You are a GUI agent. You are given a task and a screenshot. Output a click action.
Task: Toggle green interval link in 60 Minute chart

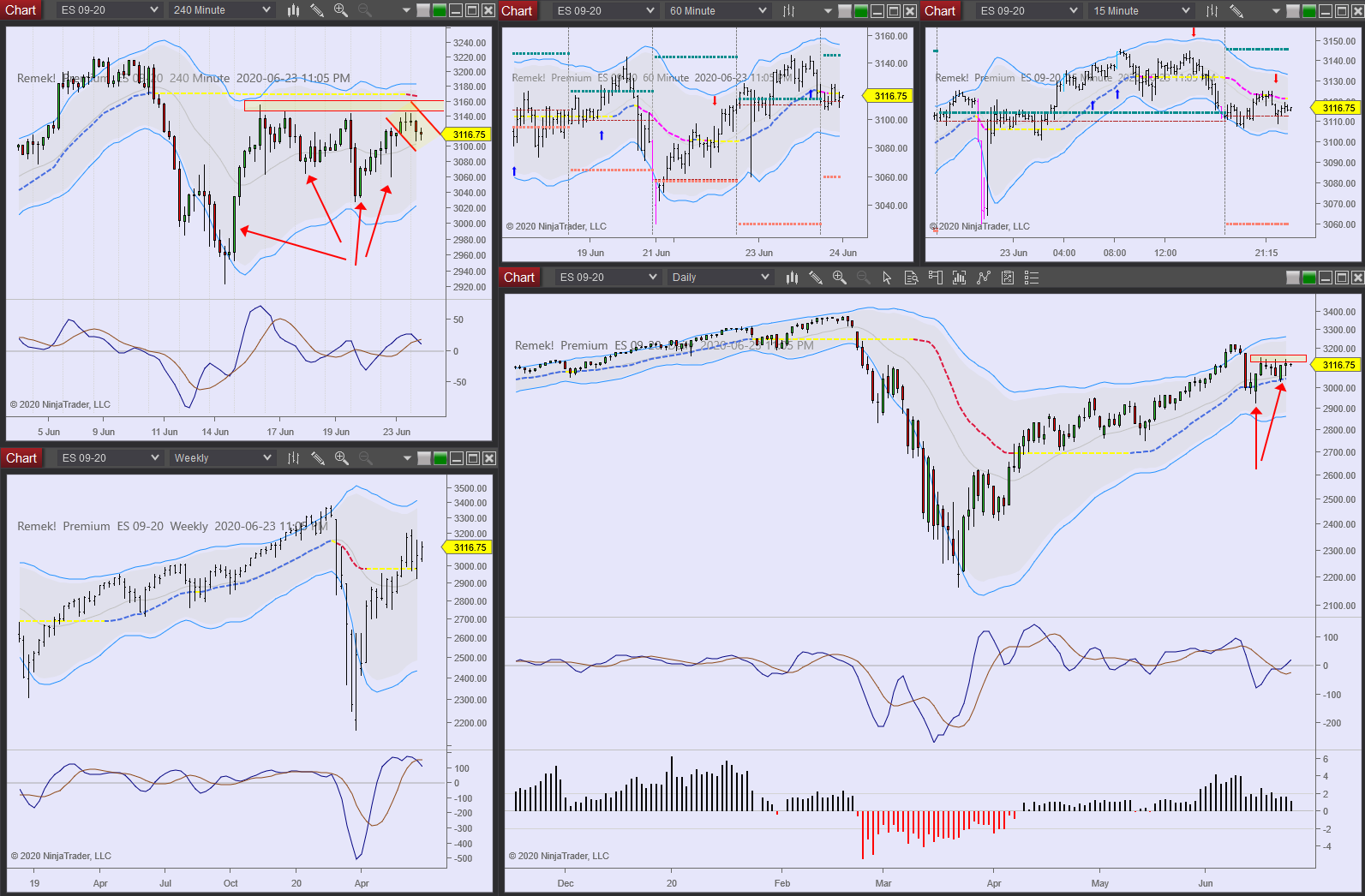tap(861, 11)
